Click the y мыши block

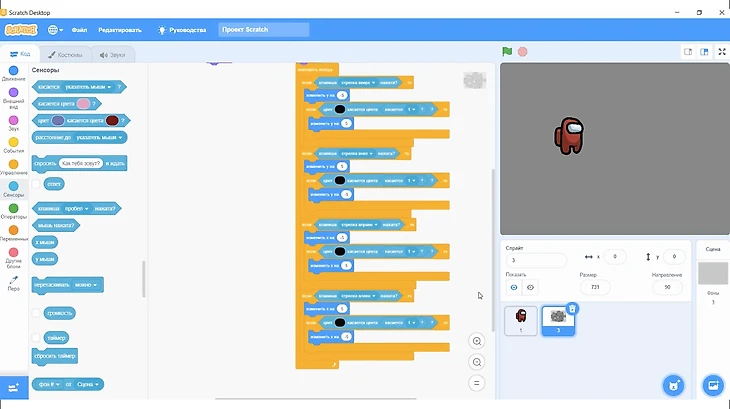click(x=45, y=259)
